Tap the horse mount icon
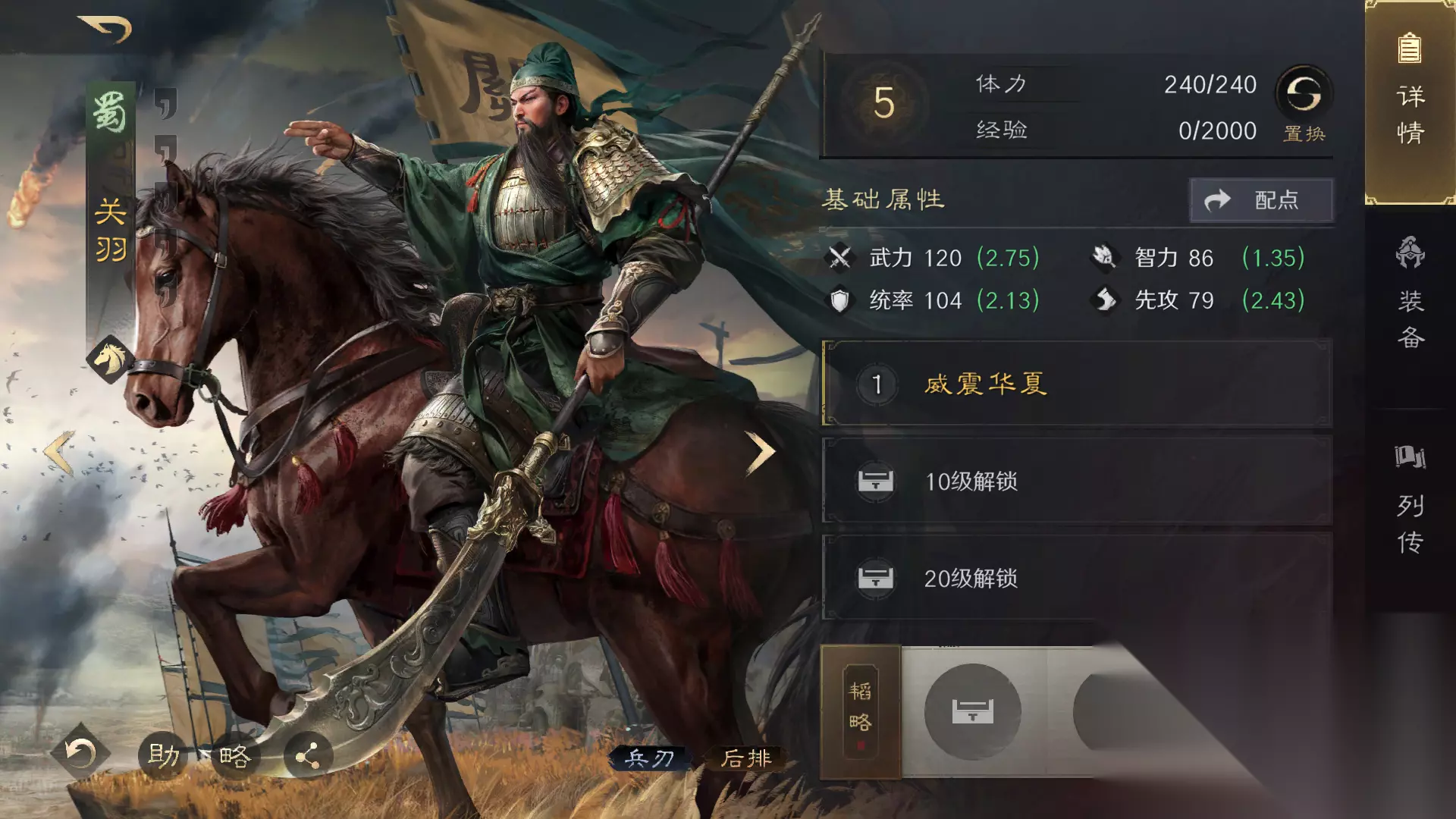1456x819 pixels. [x=110, y=359]
